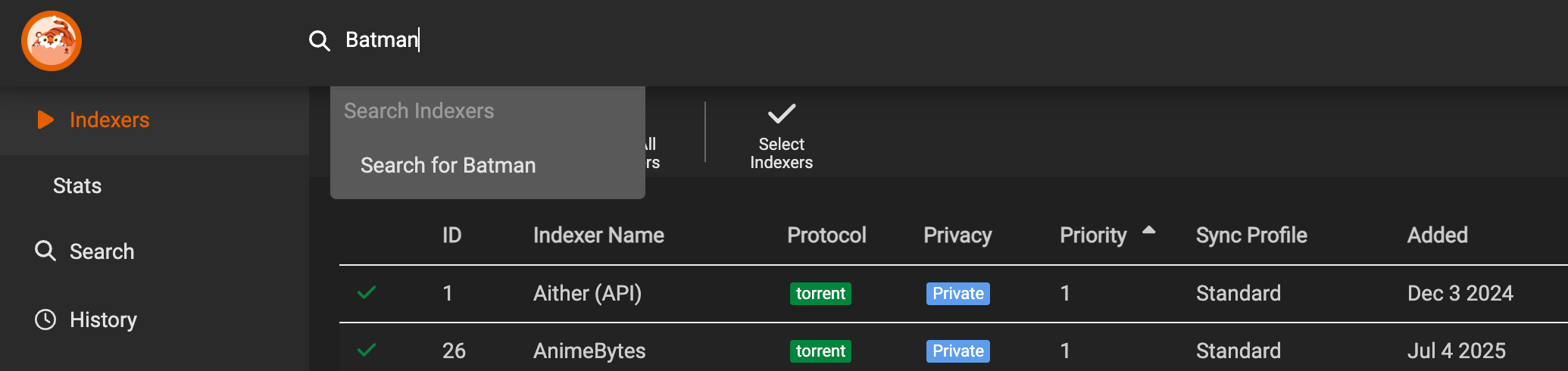The image size is (1568, 371).
Task: Click the Private badge on AnimeBytes row
Action: [x=957, y=351]
